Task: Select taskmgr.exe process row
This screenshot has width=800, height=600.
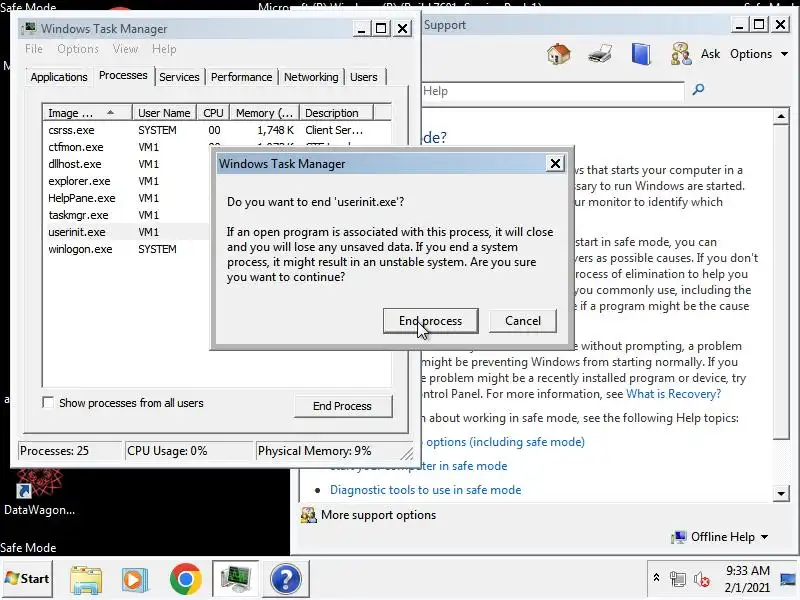Action: click(127, 215)
